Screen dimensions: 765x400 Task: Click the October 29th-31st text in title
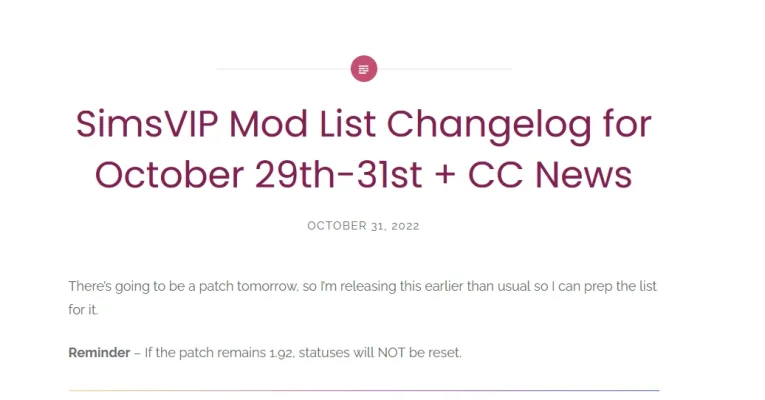click(258, 175)
